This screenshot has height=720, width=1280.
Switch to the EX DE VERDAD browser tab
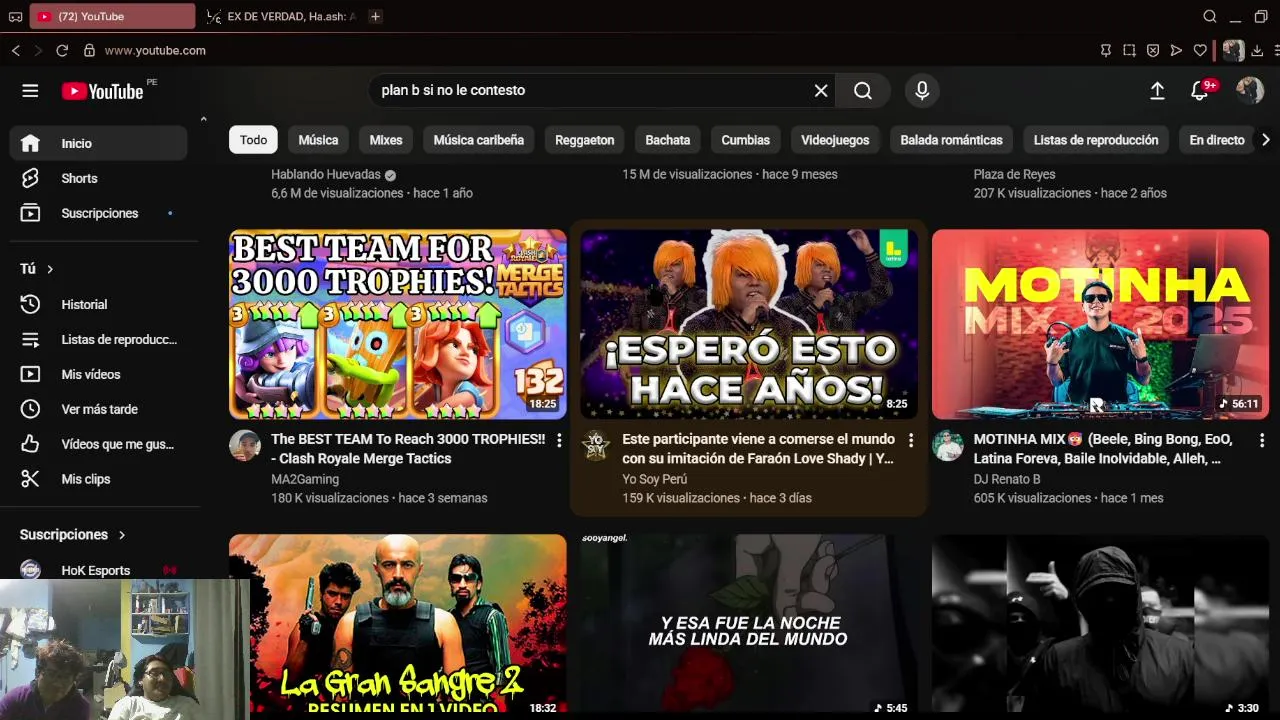pyautogui.click(x=280, y=16)
